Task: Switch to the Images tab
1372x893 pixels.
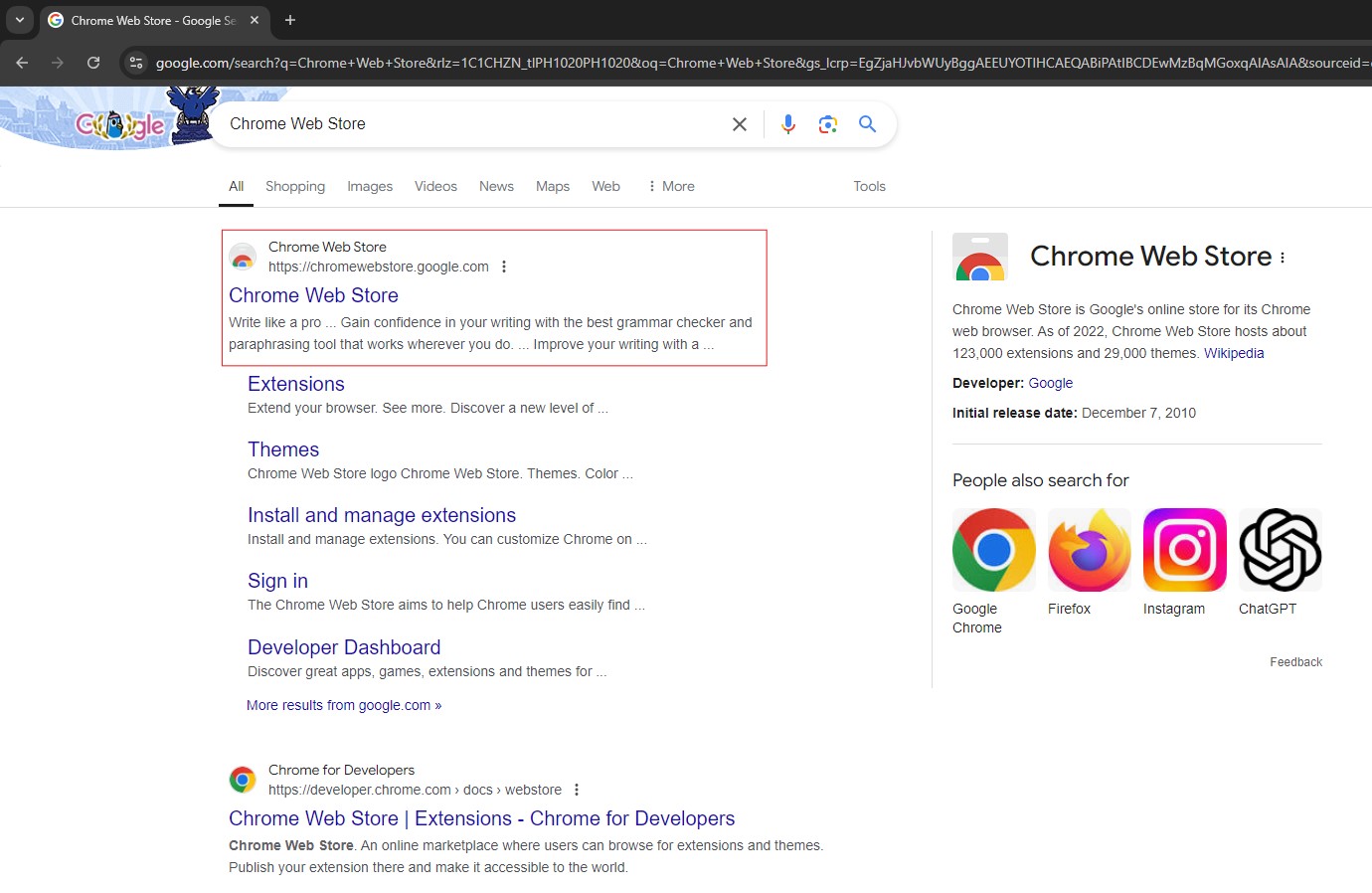Action: 370,186
